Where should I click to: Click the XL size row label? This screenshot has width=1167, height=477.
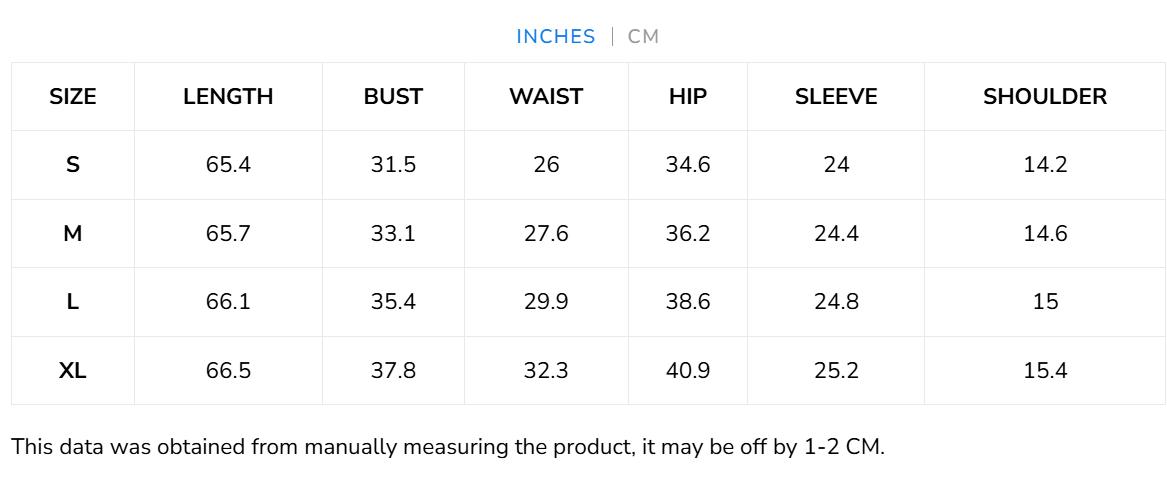[73, 371]
